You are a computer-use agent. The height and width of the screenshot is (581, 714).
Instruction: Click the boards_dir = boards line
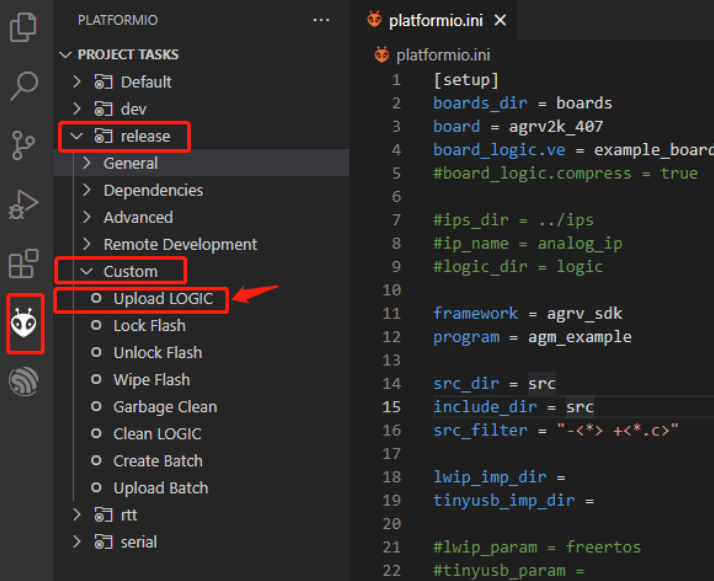point(522,103)
